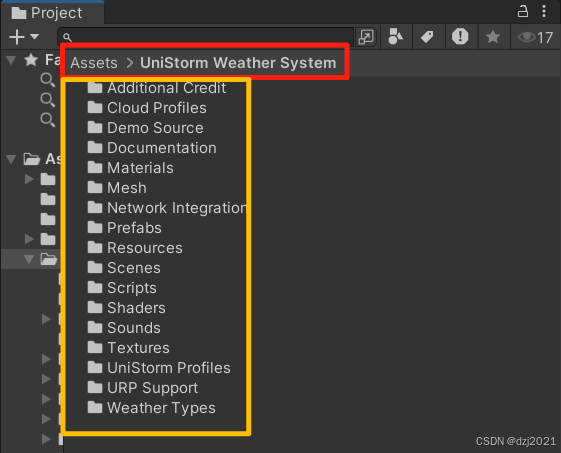This screenshot has width=561, height=453.
Task: Select the Prefabs folder
Action: pos(124,228)
